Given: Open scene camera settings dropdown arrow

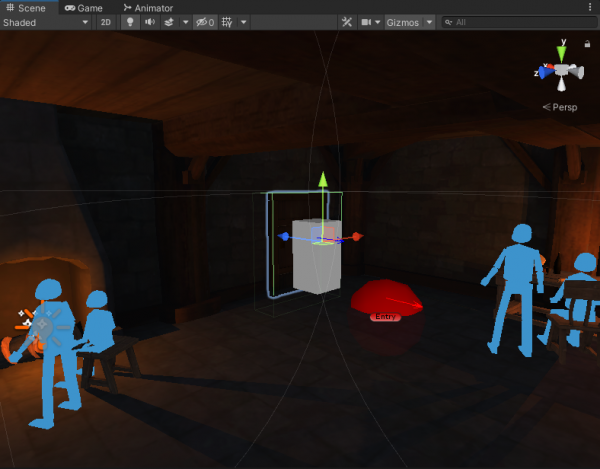Looking at the screenshot, I should 378,23.
